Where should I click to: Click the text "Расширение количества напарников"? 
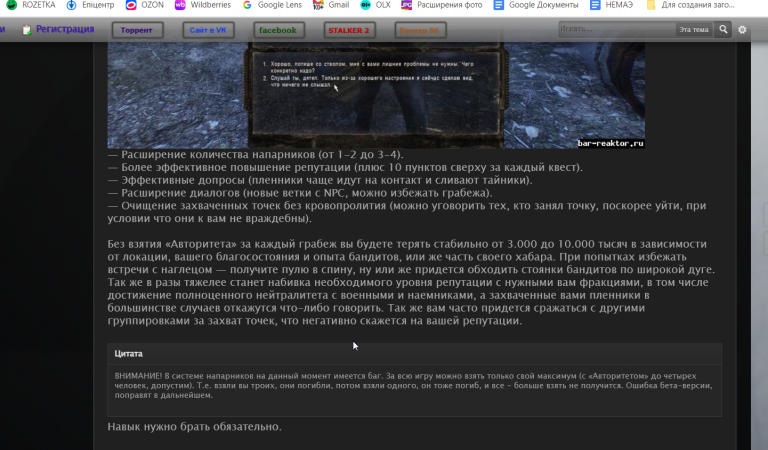[x=218, y=154]
